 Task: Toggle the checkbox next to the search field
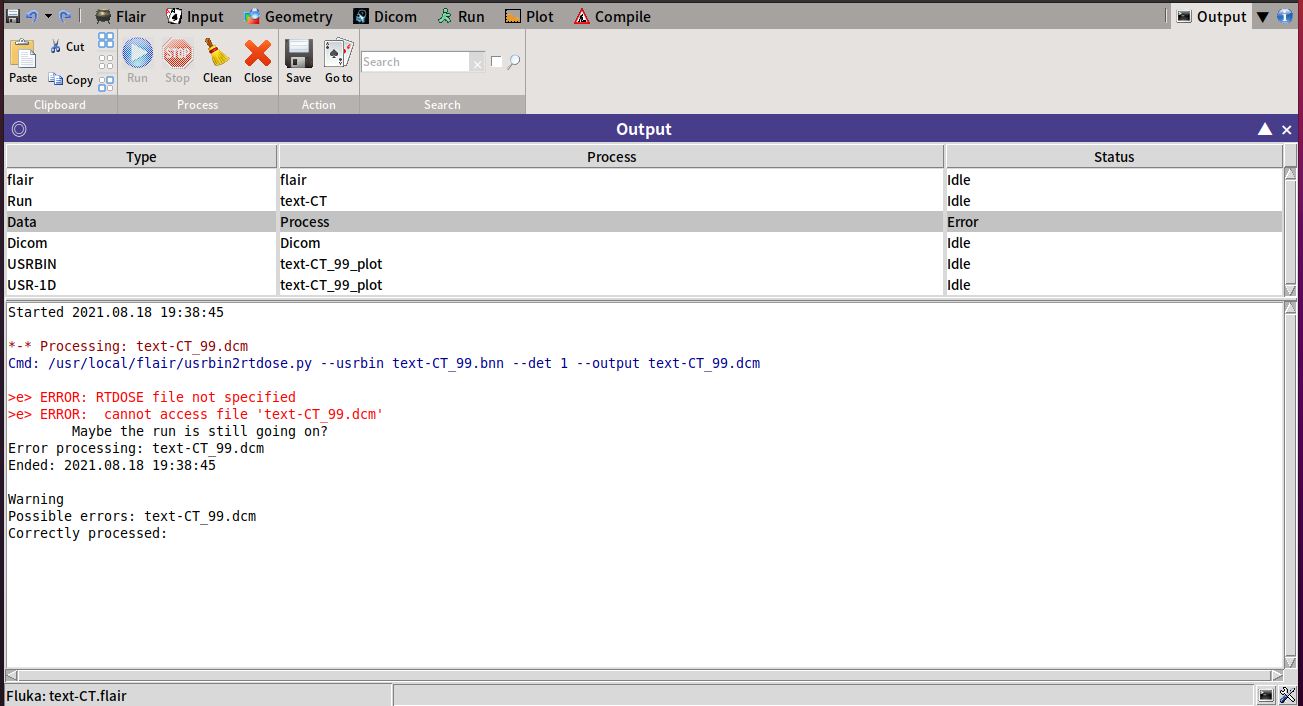click(496, 62)
